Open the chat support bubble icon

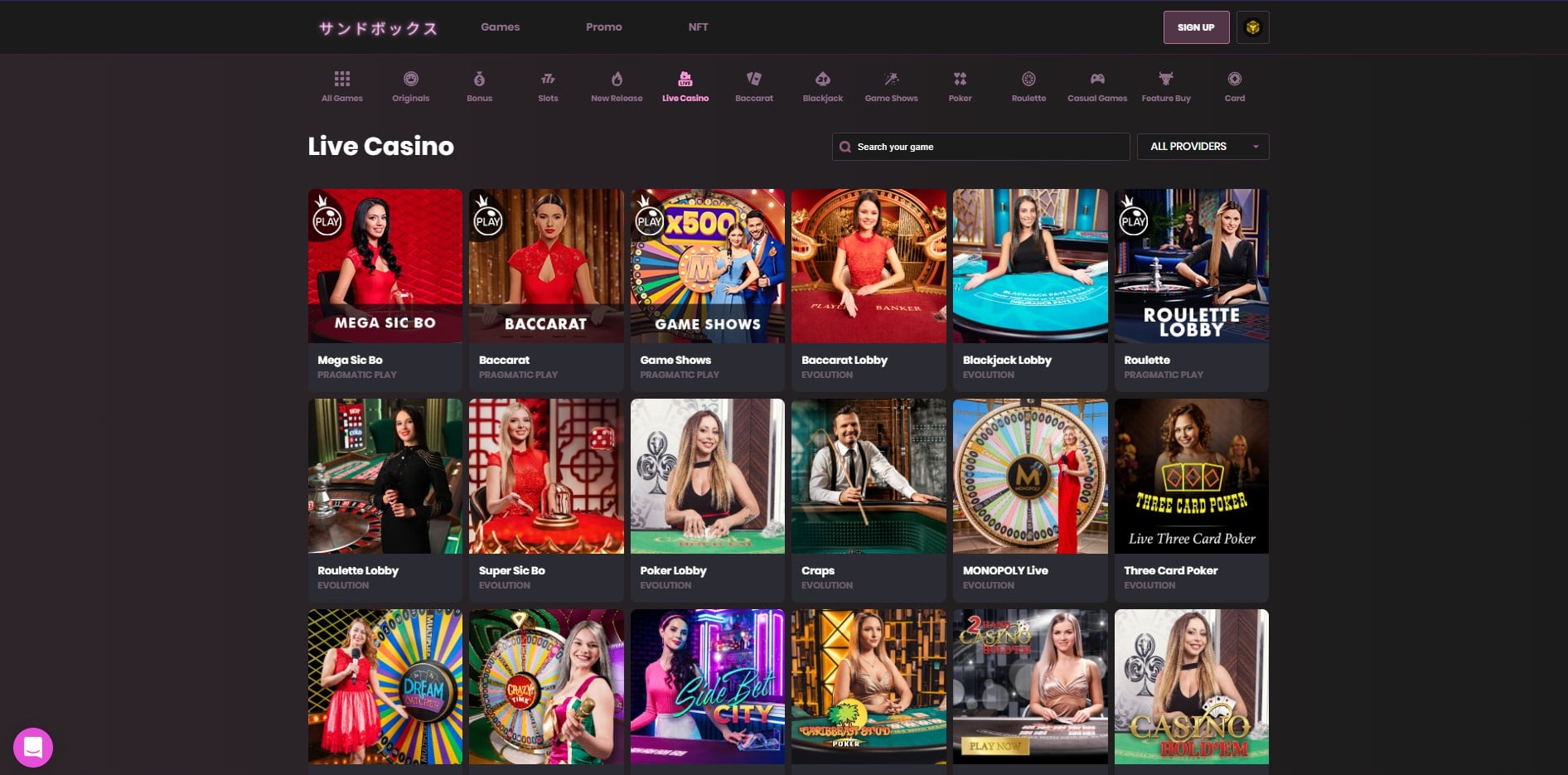point(33,747)
